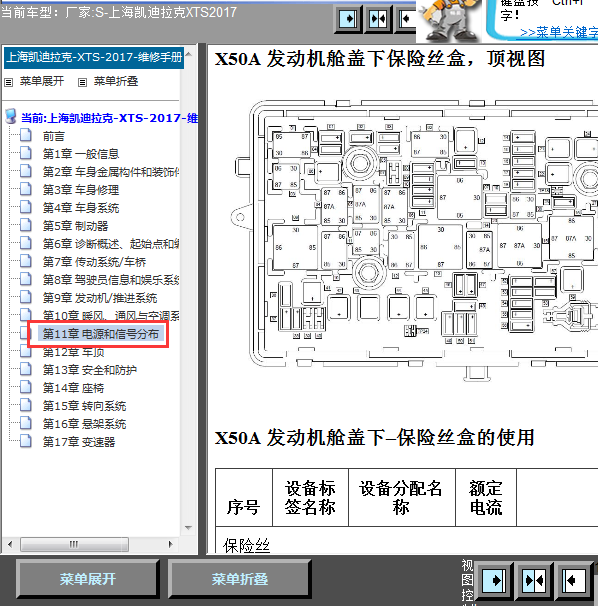Click the top toolbar left-arrow view icon

(x=405, y=19)
